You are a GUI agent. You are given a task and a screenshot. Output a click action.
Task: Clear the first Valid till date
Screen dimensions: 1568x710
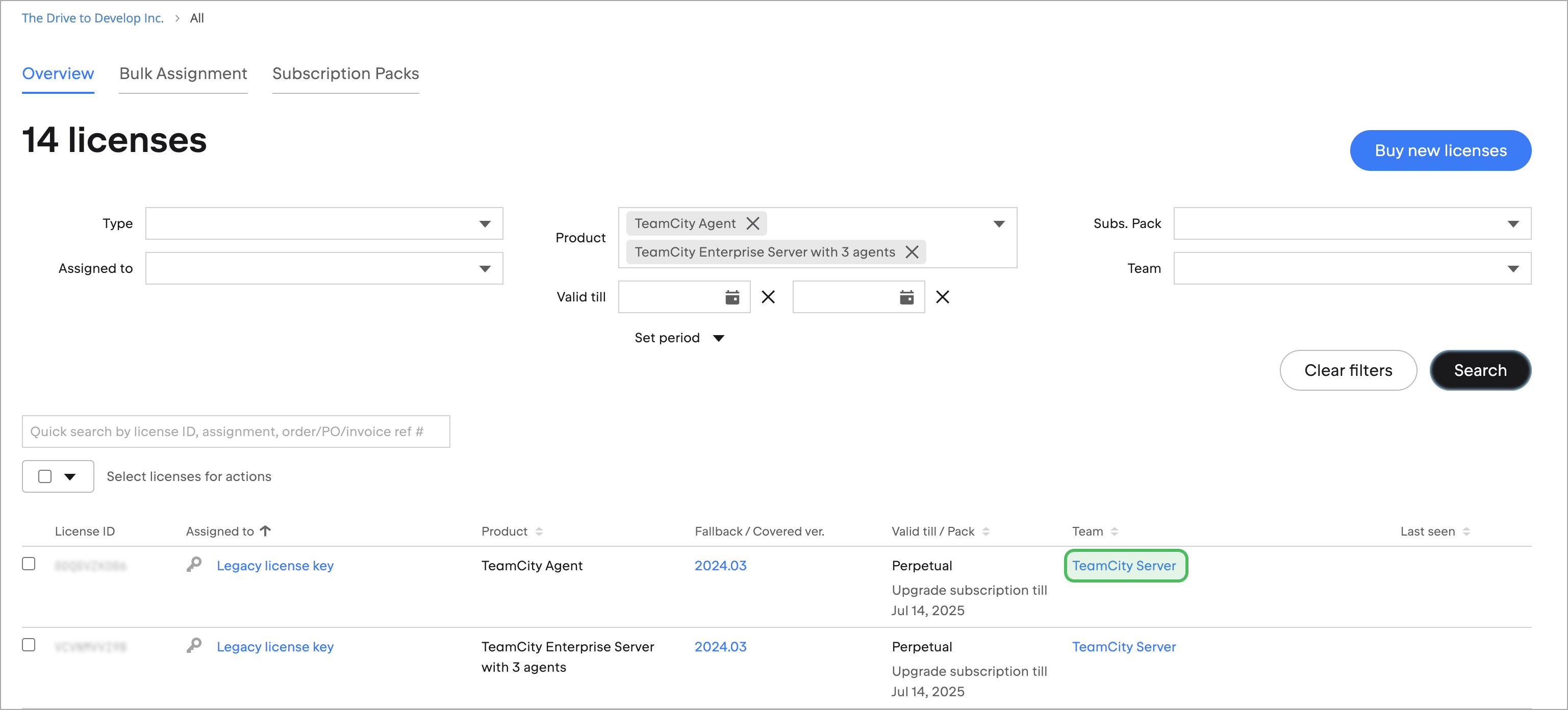(x=768, y=297)
